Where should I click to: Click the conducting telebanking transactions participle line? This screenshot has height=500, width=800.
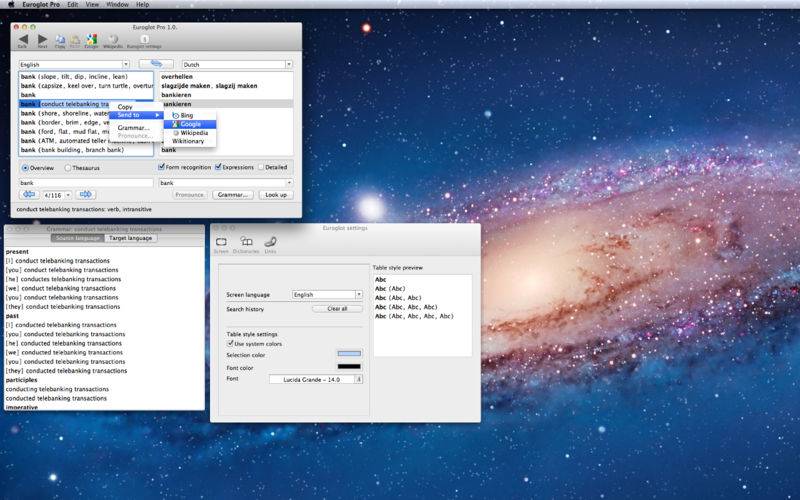coord(57,389)
